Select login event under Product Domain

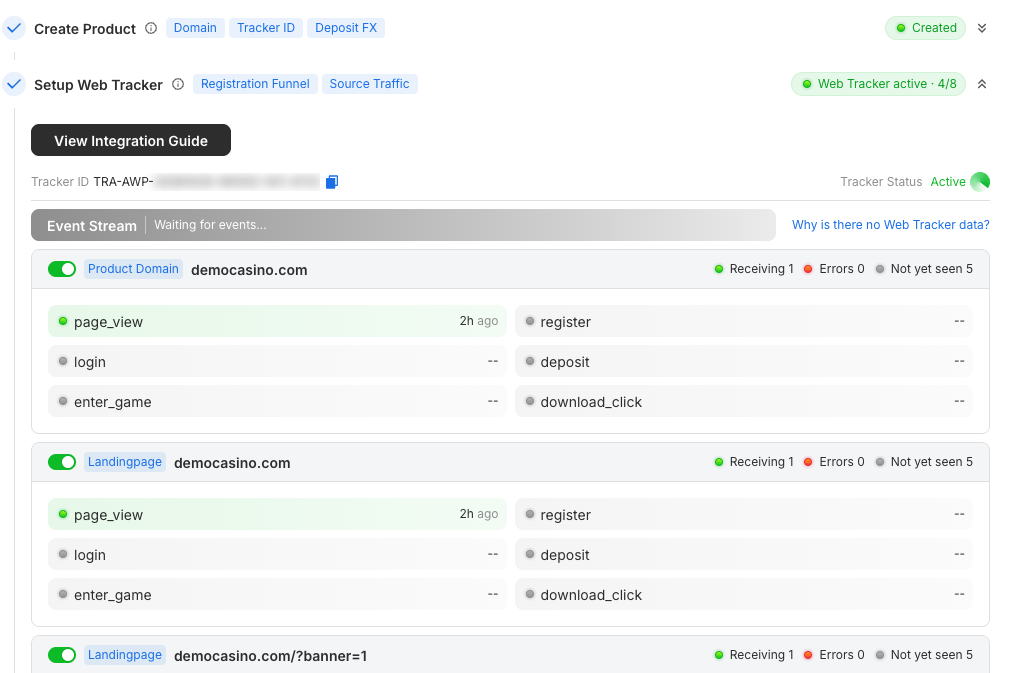277,361
